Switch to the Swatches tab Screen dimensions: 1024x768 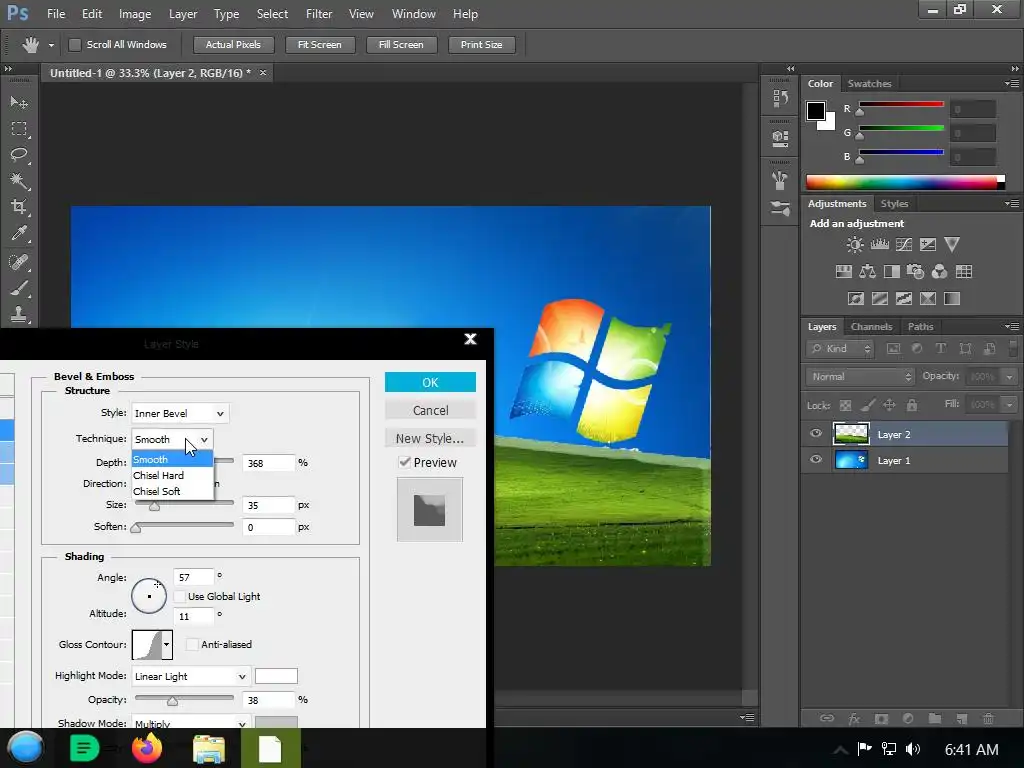tap(869, 84)
